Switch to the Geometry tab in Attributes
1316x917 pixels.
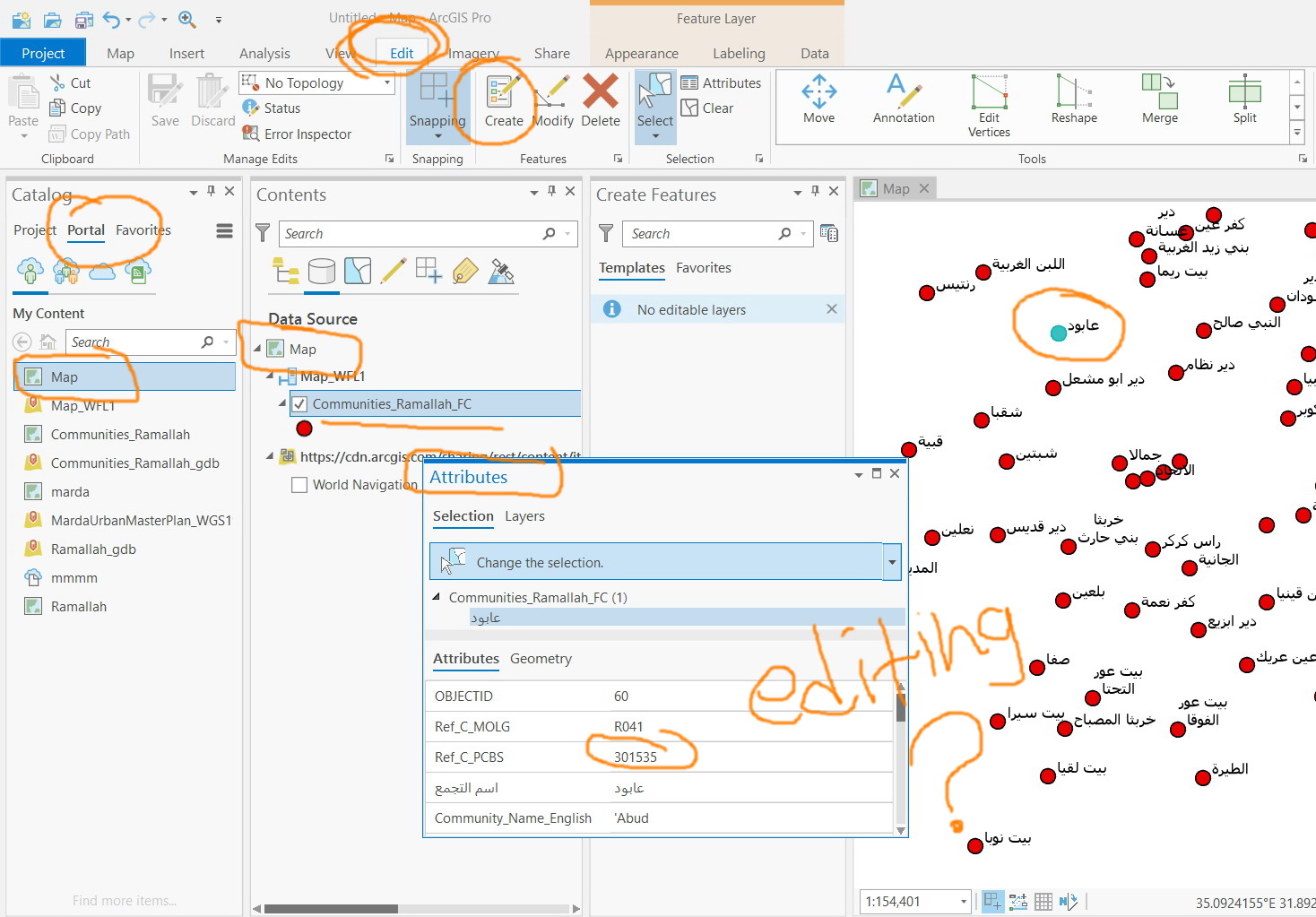coord(541,659)
